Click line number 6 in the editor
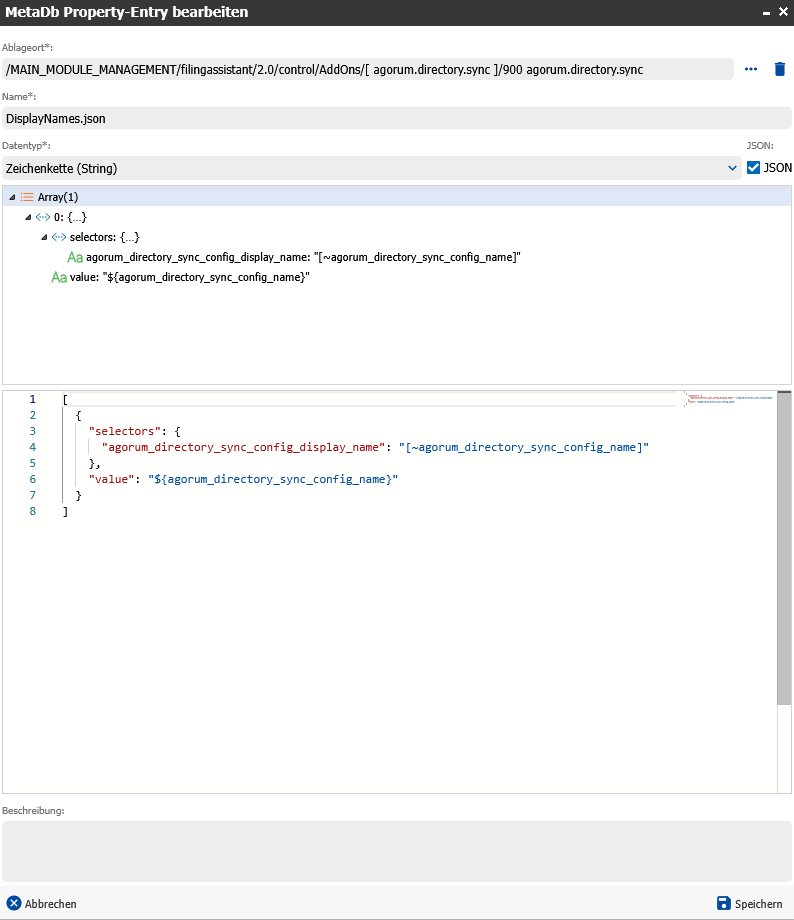This screenshot has width=794, height=920. (x=32, y=479)
